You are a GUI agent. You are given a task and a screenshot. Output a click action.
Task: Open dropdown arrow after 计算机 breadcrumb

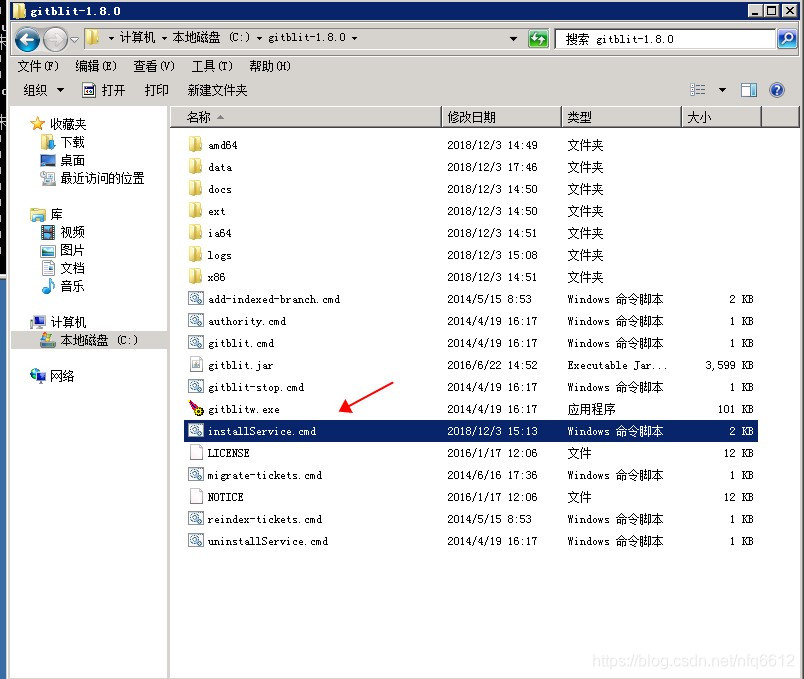point(164,38)
